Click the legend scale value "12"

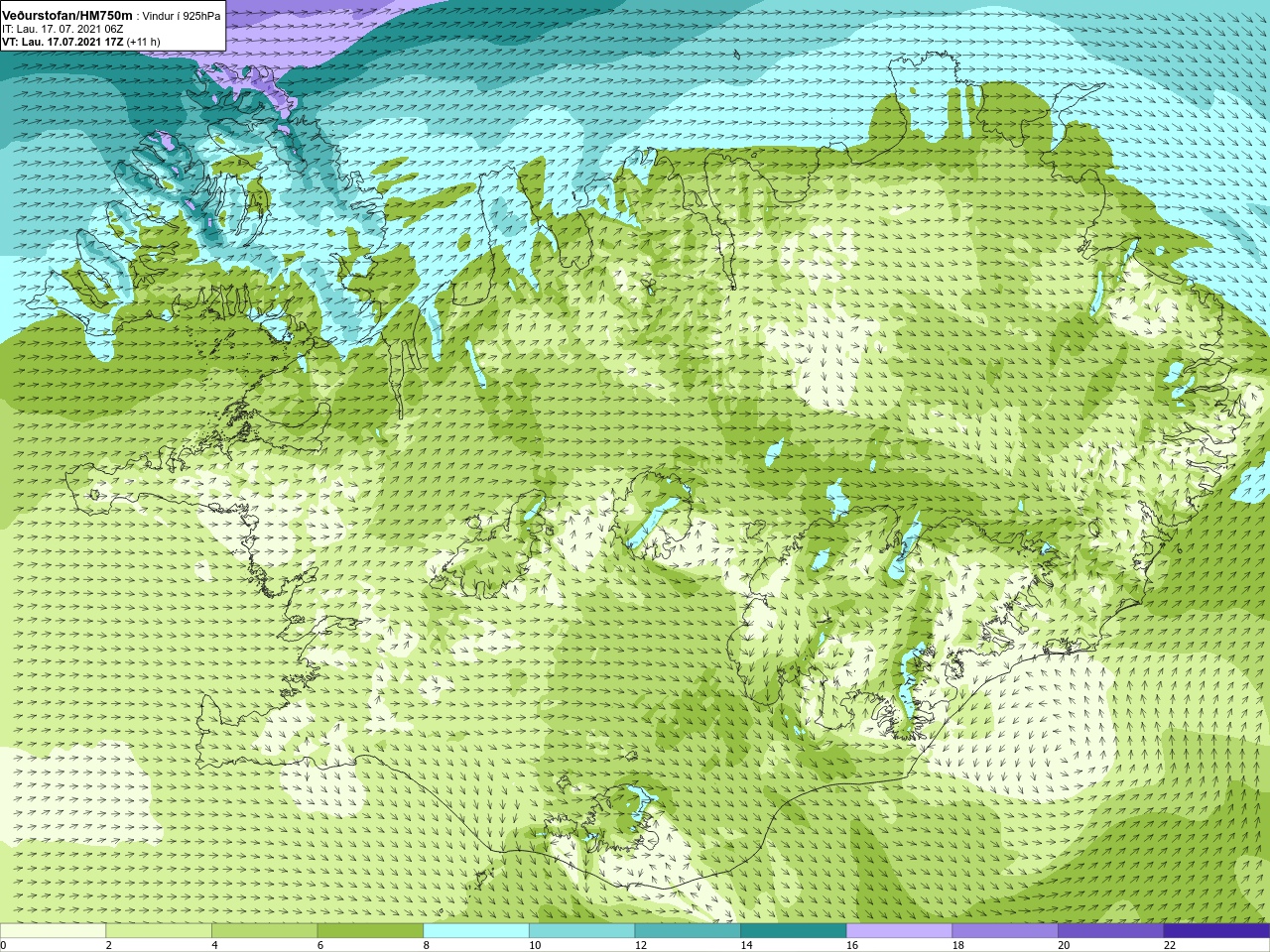click(641, 945)
